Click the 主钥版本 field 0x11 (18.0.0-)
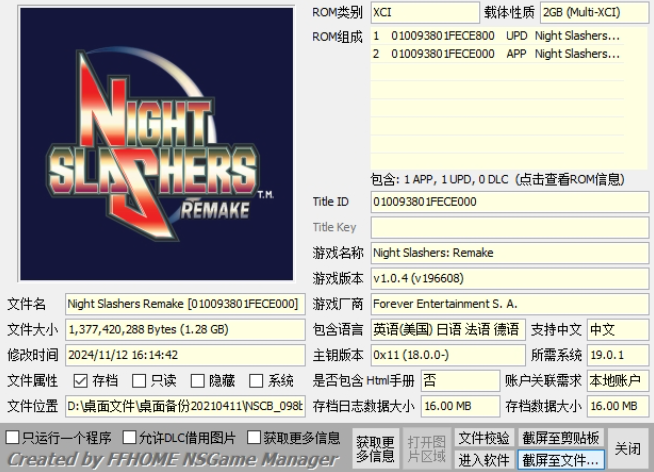This screenshot has height=472, width=654. click(x=448, y=355)
